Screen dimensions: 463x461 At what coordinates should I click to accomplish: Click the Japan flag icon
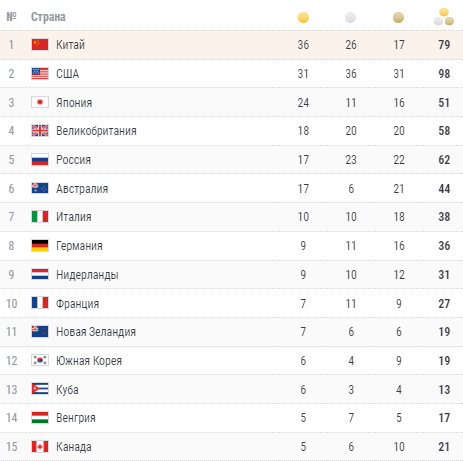click(40, 102)
